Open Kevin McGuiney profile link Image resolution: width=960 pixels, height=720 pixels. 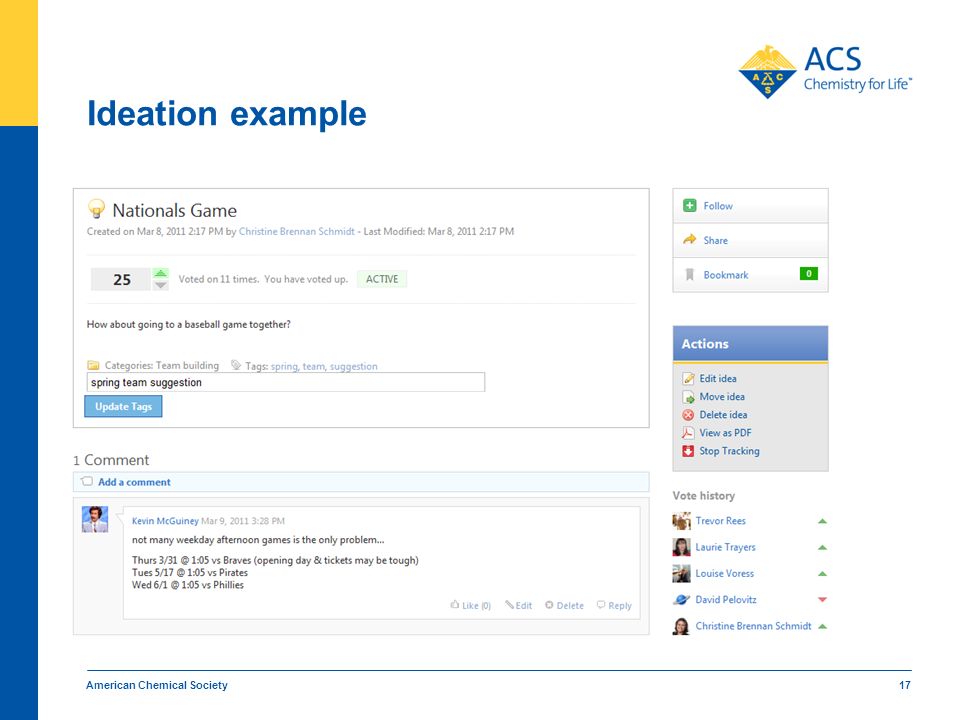pyautogui.click(x=165, y=521)
